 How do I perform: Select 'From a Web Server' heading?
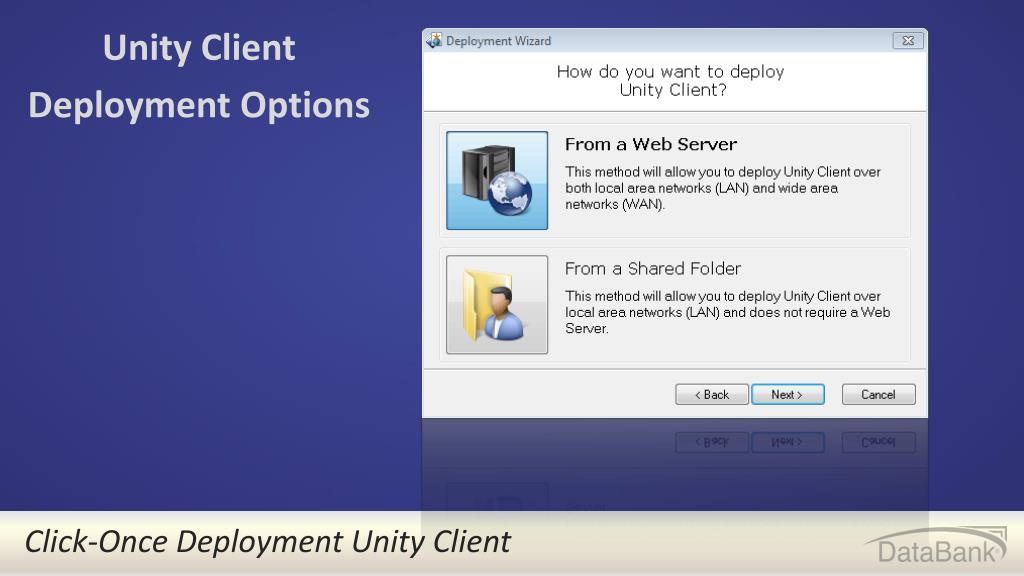[650, 144]
